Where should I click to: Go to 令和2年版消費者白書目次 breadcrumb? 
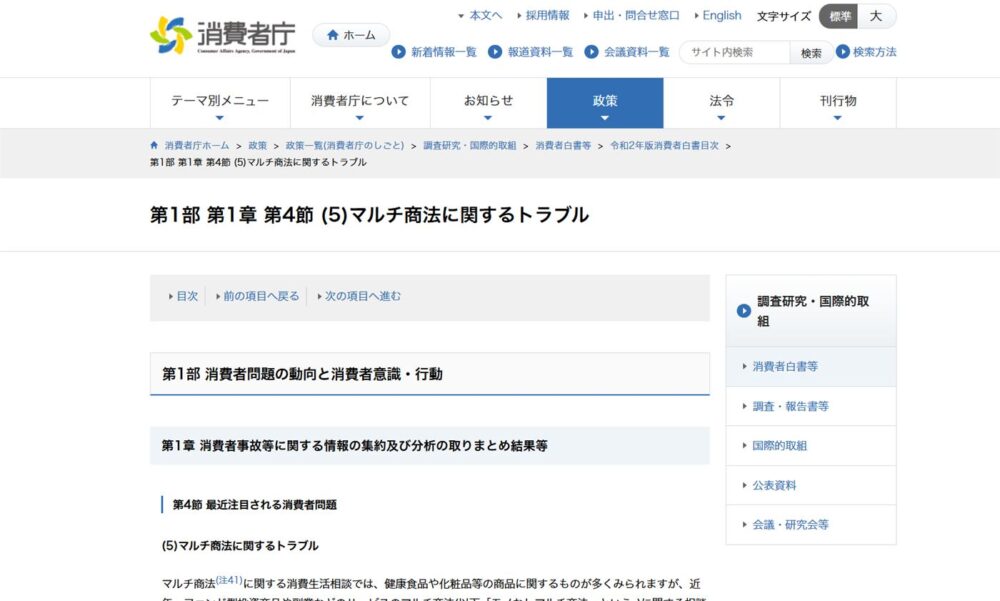click(665, 145)
